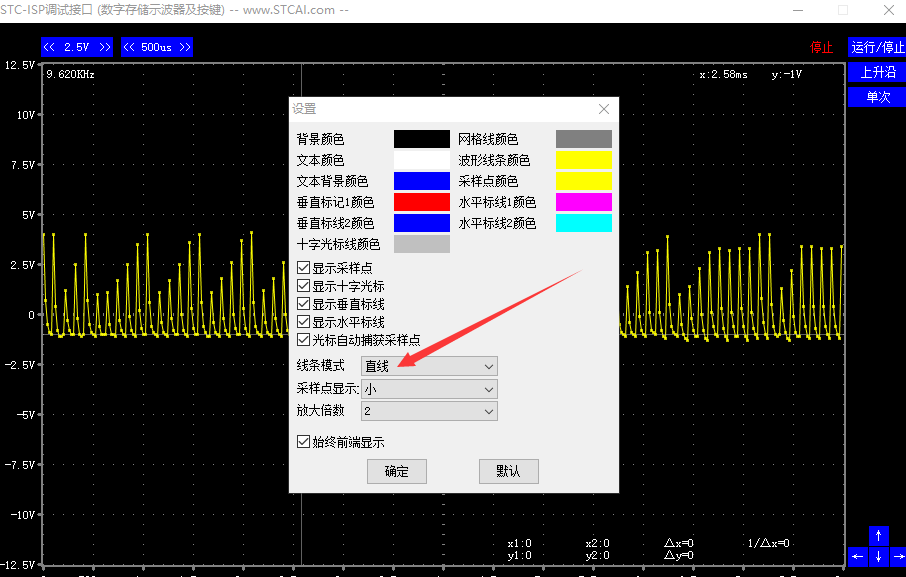
Task: Minimize the STC-ISP window
Action: [798, 10]
